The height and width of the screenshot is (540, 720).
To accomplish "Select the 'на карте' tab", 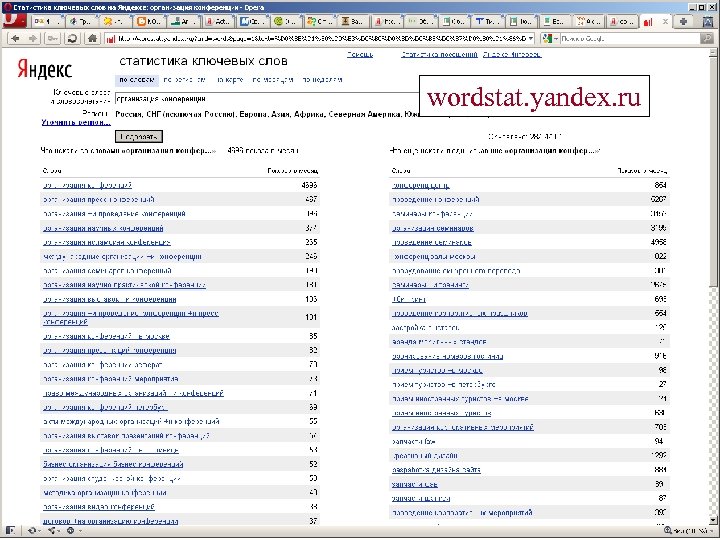I will tap(229, 80).
